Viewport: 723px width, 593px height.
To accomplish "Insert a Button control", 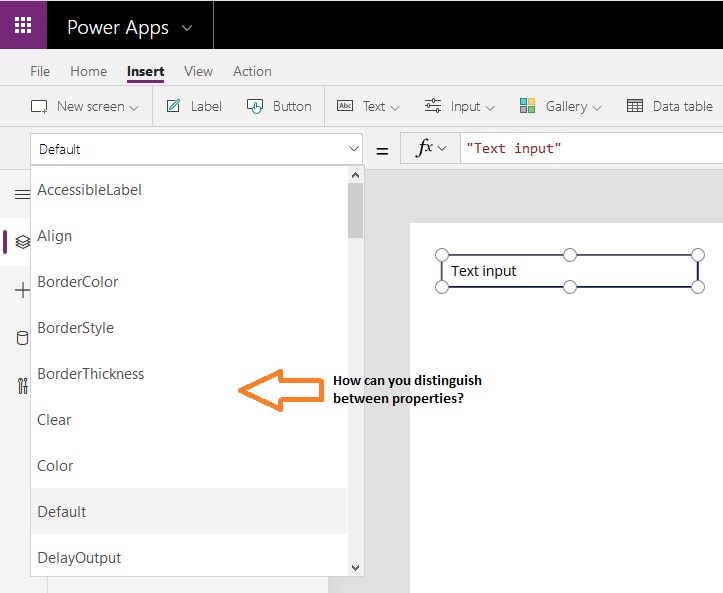I will (279, 106).
